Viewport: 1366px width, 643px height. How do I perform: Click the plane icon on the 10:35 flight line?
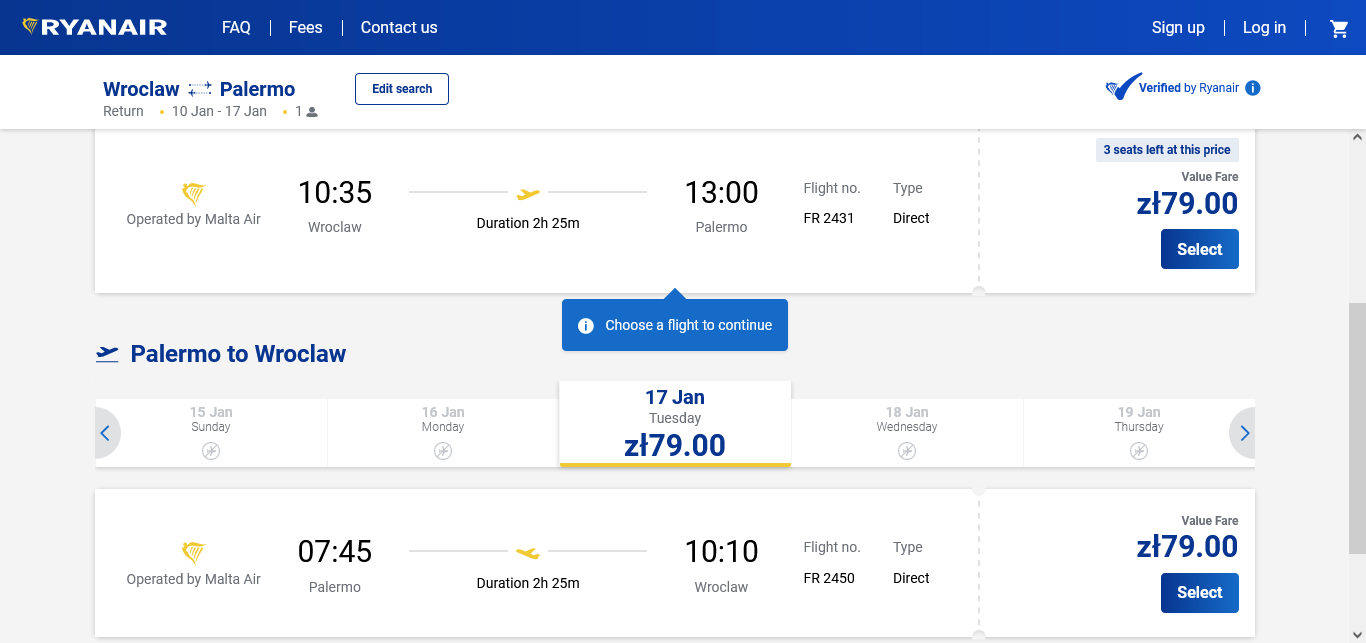528,193
